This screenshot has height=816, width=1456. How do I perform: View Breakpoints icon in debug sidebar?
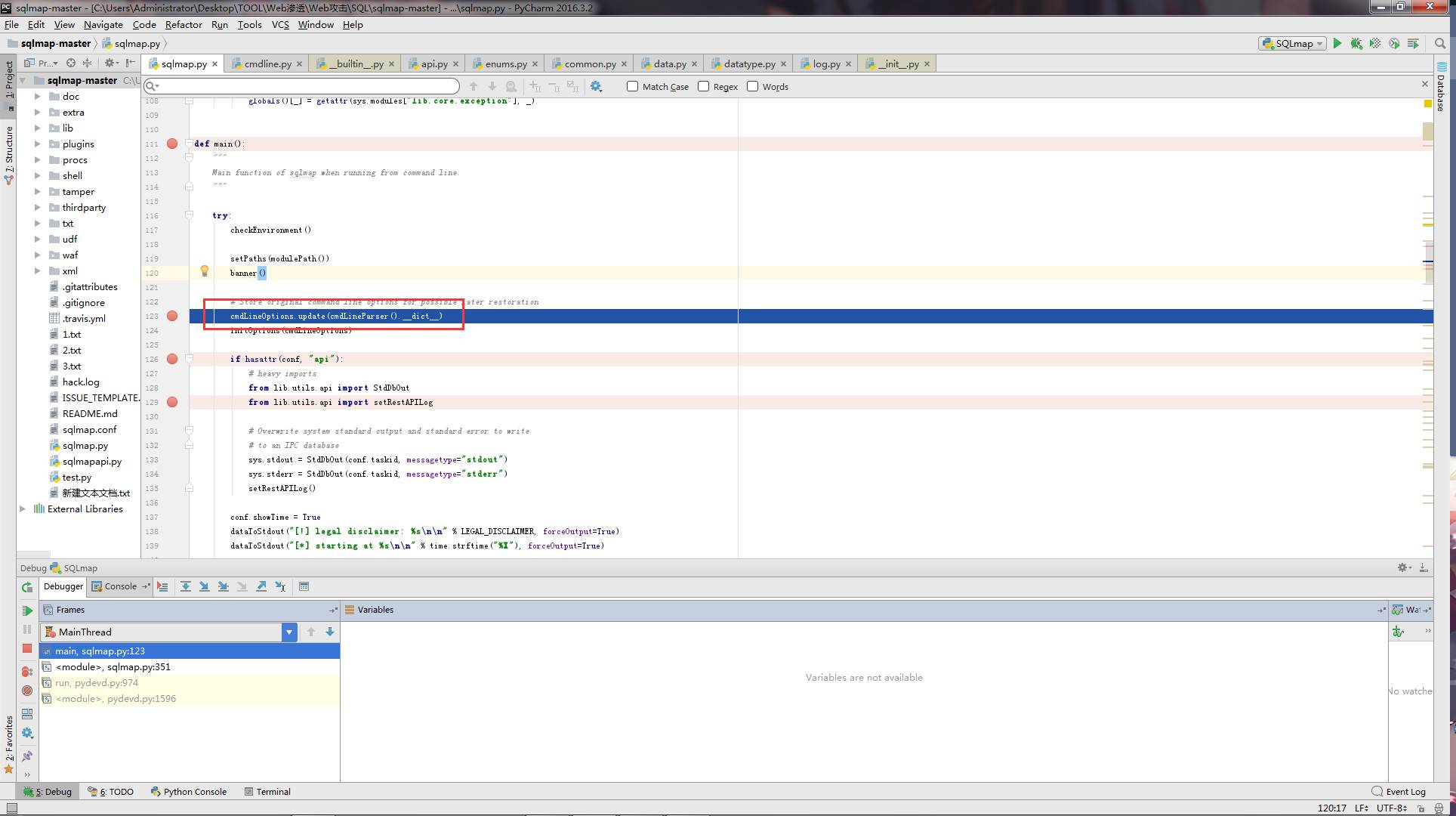[x=27, y=672]
